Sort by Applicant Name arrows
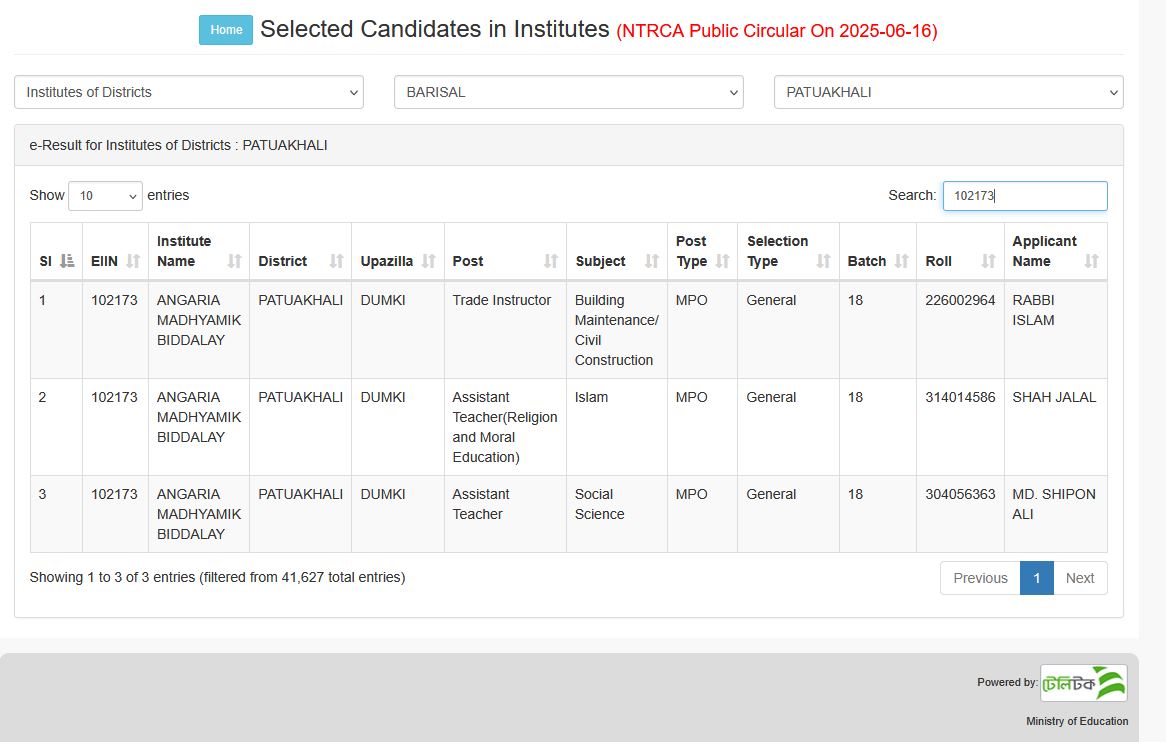The height and width of the screenshot is (742, 1166). (x=1091, y=261)
